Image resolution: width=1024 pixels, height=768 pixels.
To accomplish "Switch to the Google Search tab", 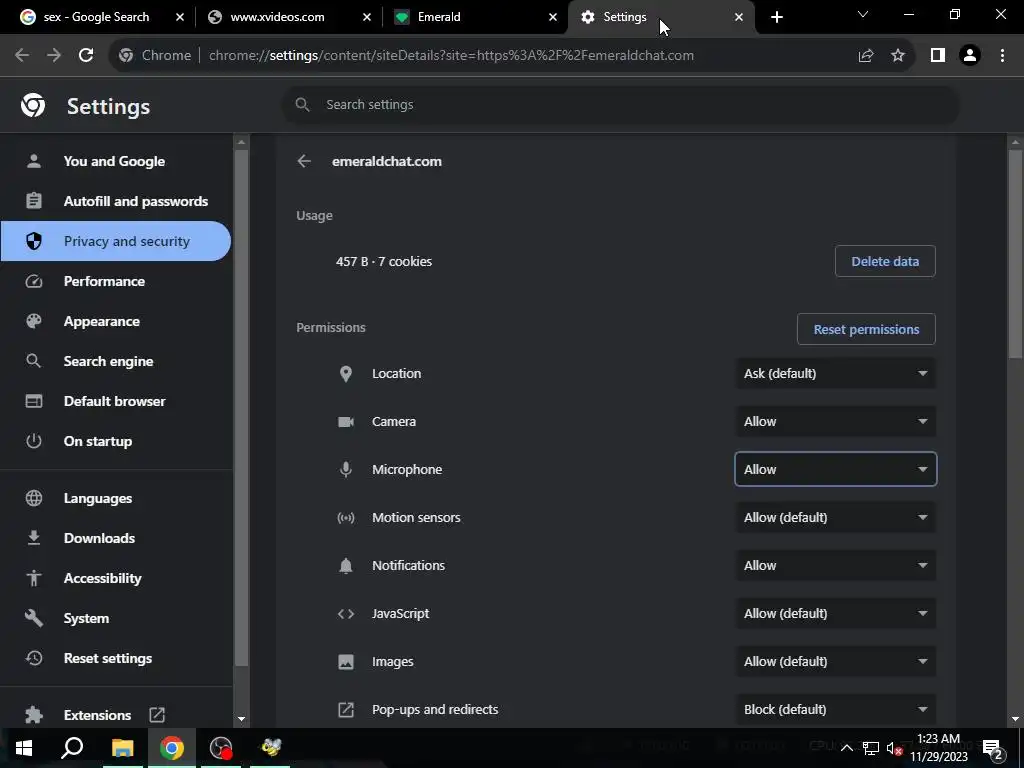I will click(x=102, y=17).
